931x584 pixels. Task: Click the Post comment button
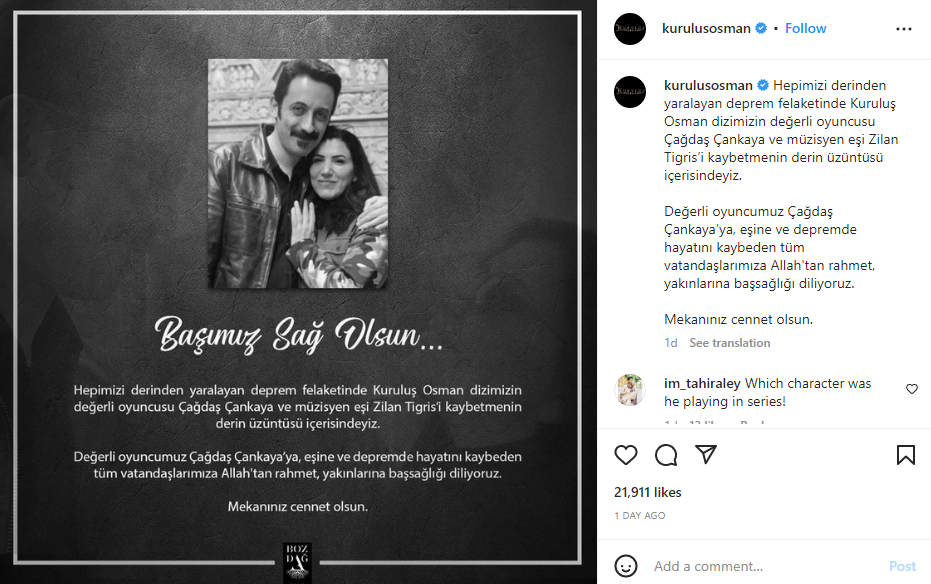pyautogui.click(x=902, y=566)
